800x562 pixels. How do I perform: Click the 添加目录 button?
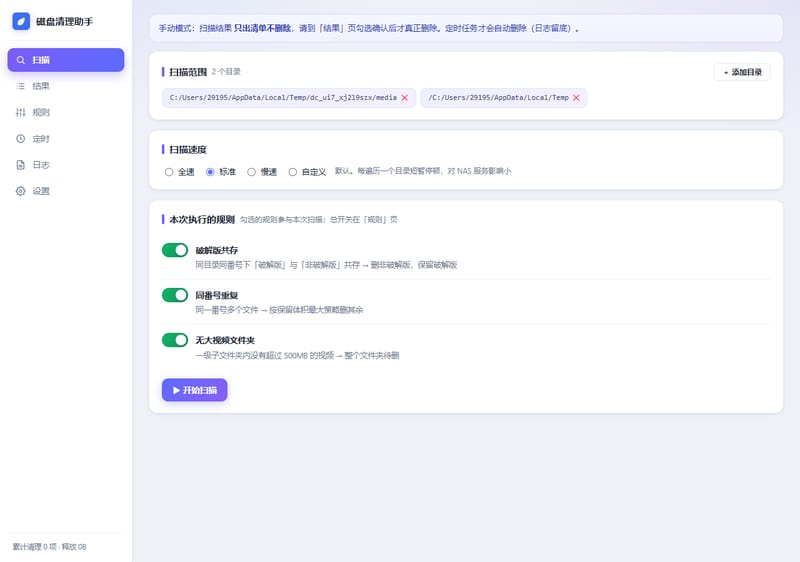(742, 72)
